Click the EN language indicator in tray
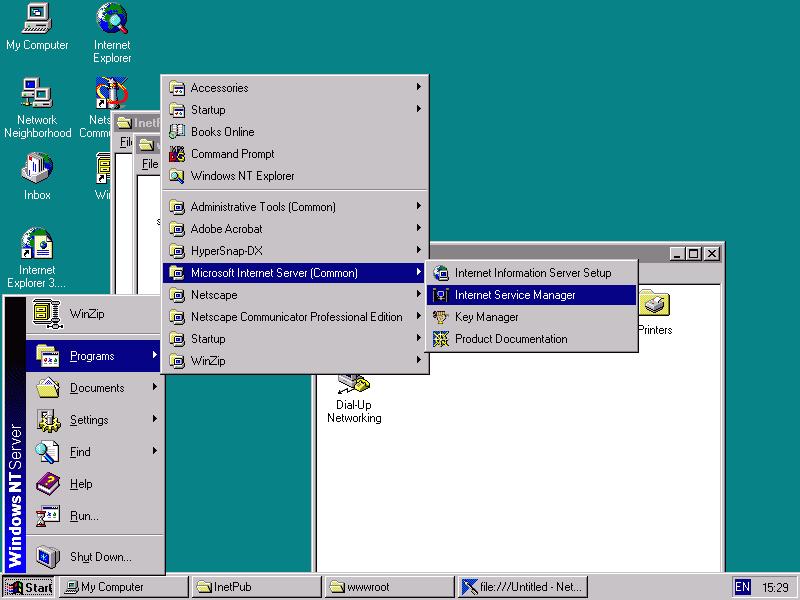This screenshot has width=800, height=600. click(x=743, y=587)
